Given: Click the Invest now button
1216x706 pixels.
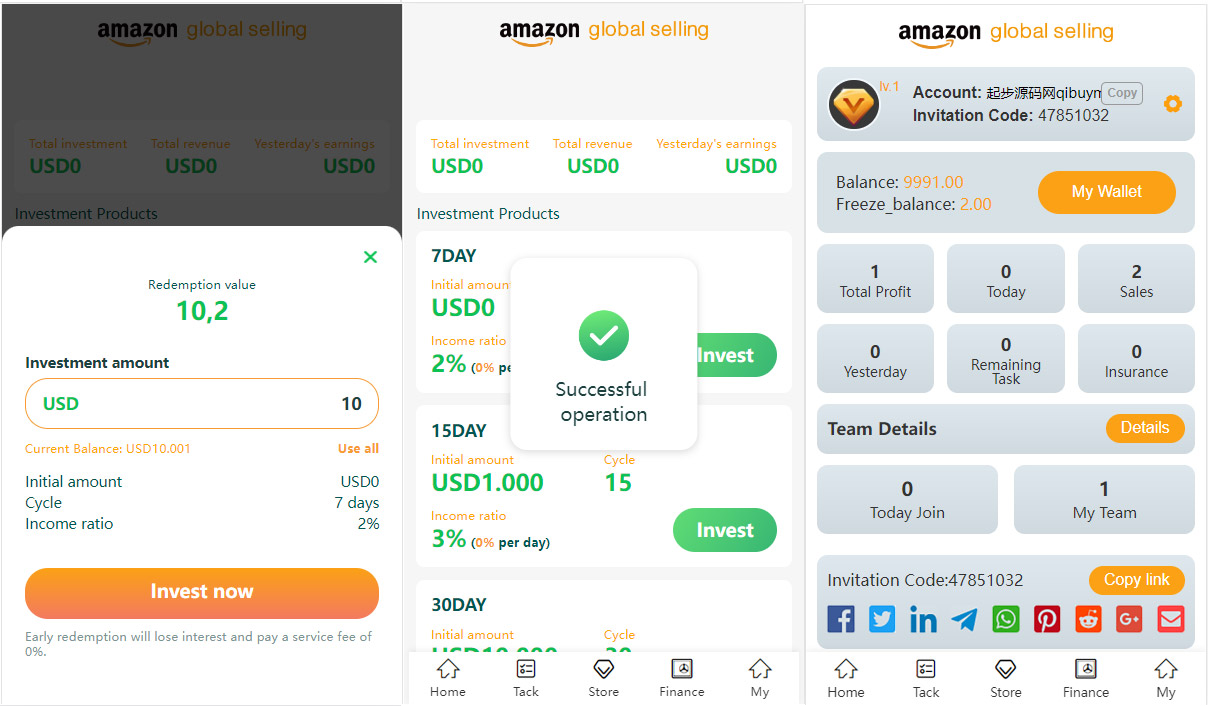Looking at the screenshot, I should pos(202,592).
